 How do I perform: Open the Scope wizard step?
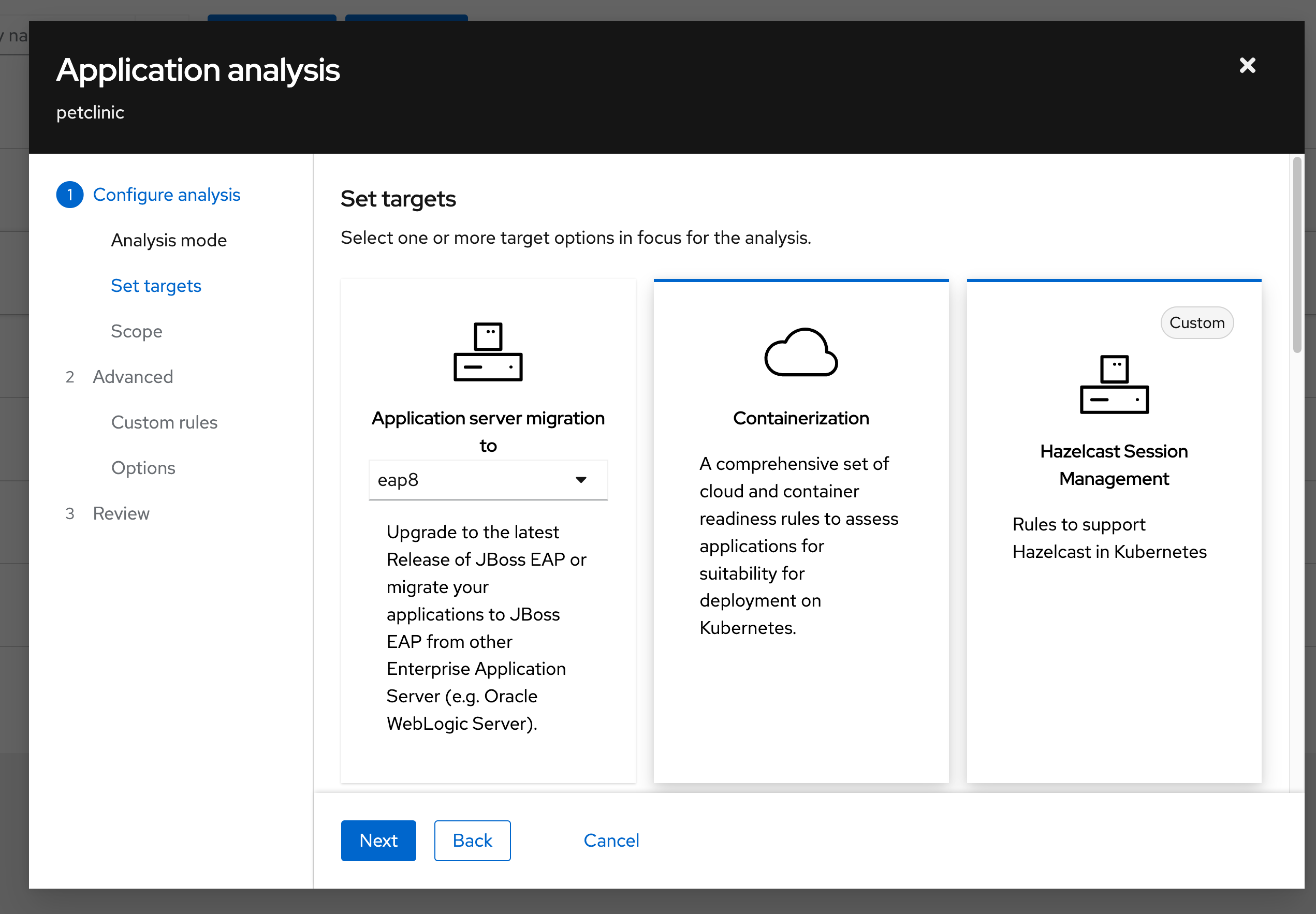(136, 331)
